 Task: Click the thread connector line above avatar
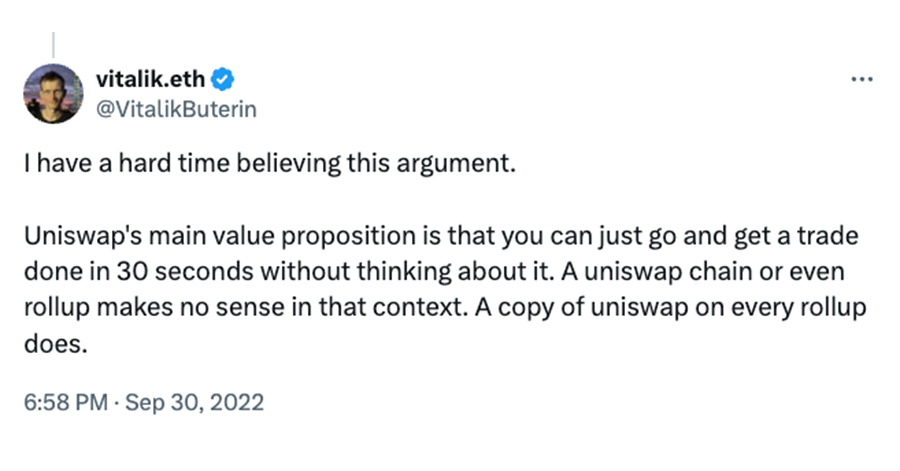(53, 45)
